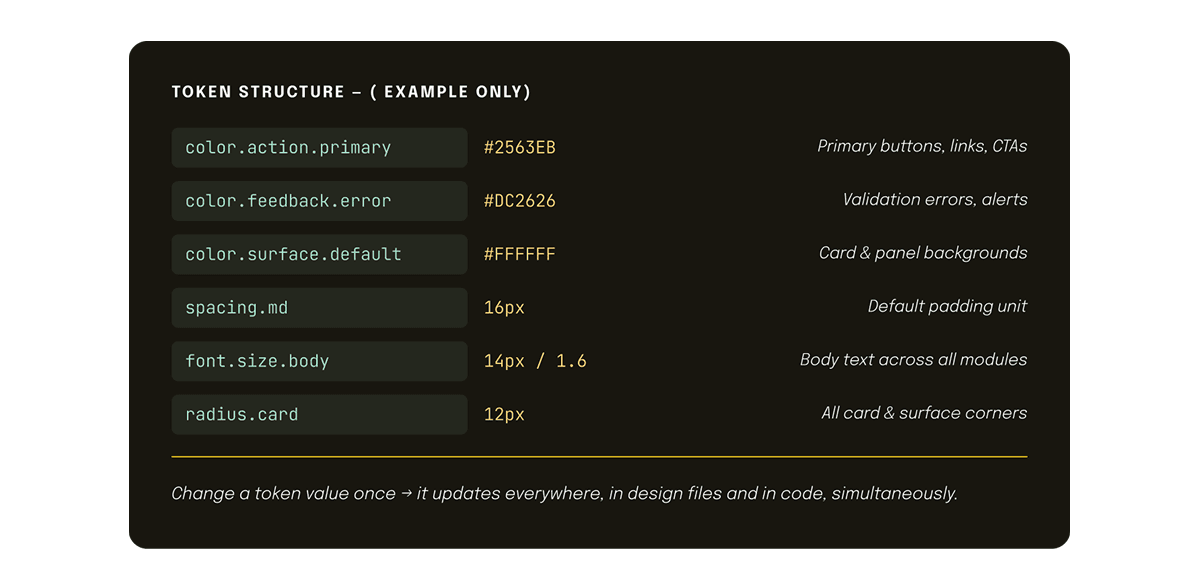
Task: Click the #FFFFFF color value
Action: coord(519,255)
